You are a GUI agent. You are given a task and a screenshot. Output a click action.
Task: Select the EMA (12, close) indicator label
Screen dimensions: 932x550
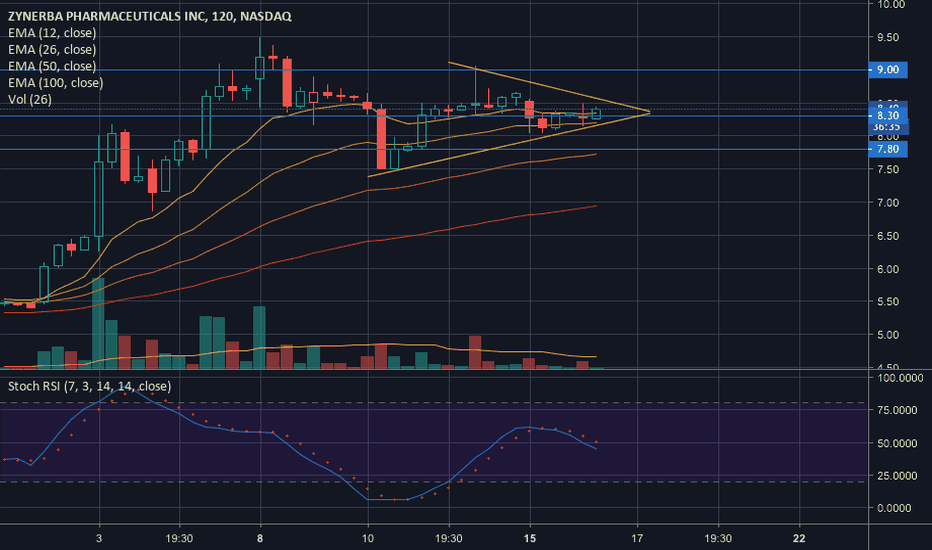pyautogui.click(x=52, y=33)
